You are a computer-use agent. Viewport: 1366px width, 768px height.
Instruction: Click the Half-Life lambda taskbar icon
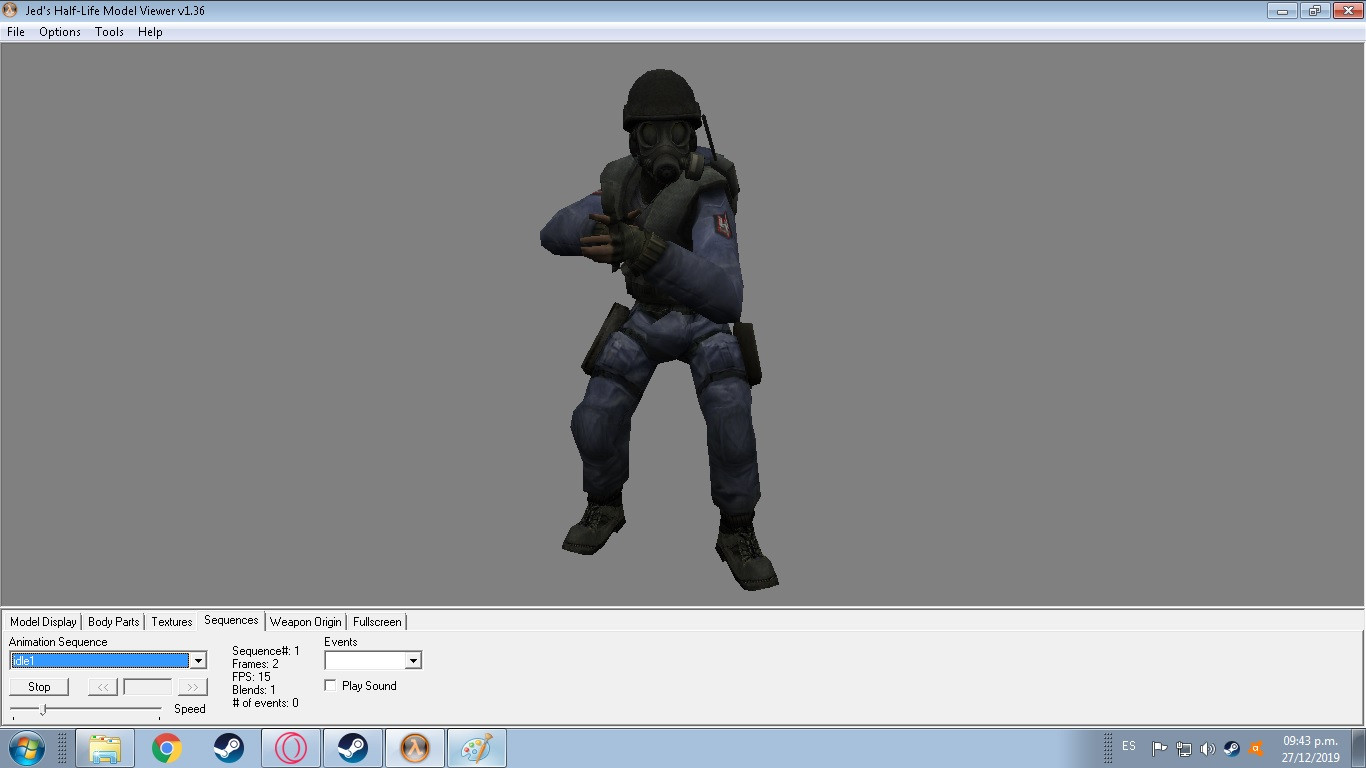point(415,748)
